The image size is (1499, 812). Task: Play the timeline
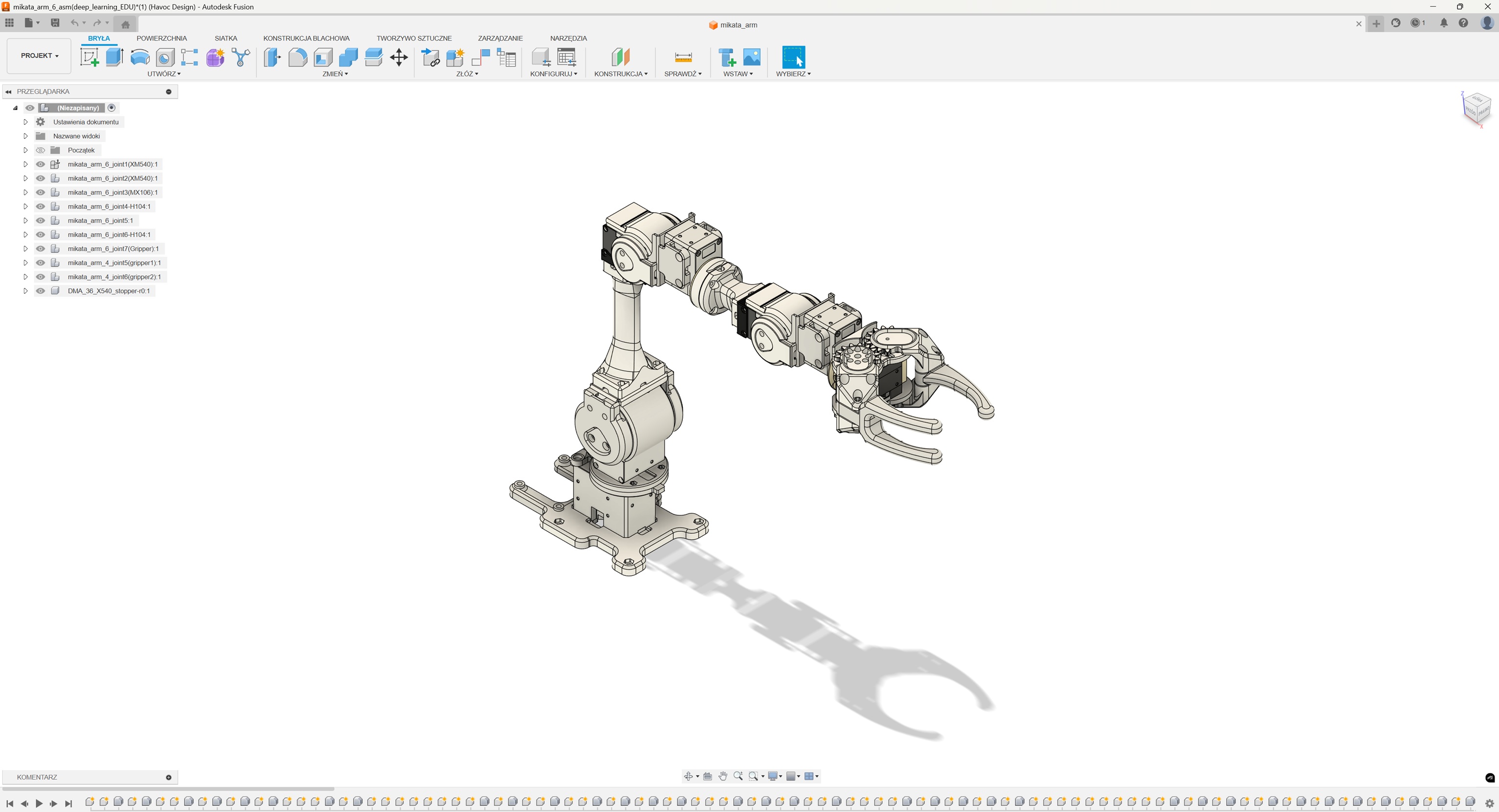coord(39,803)
